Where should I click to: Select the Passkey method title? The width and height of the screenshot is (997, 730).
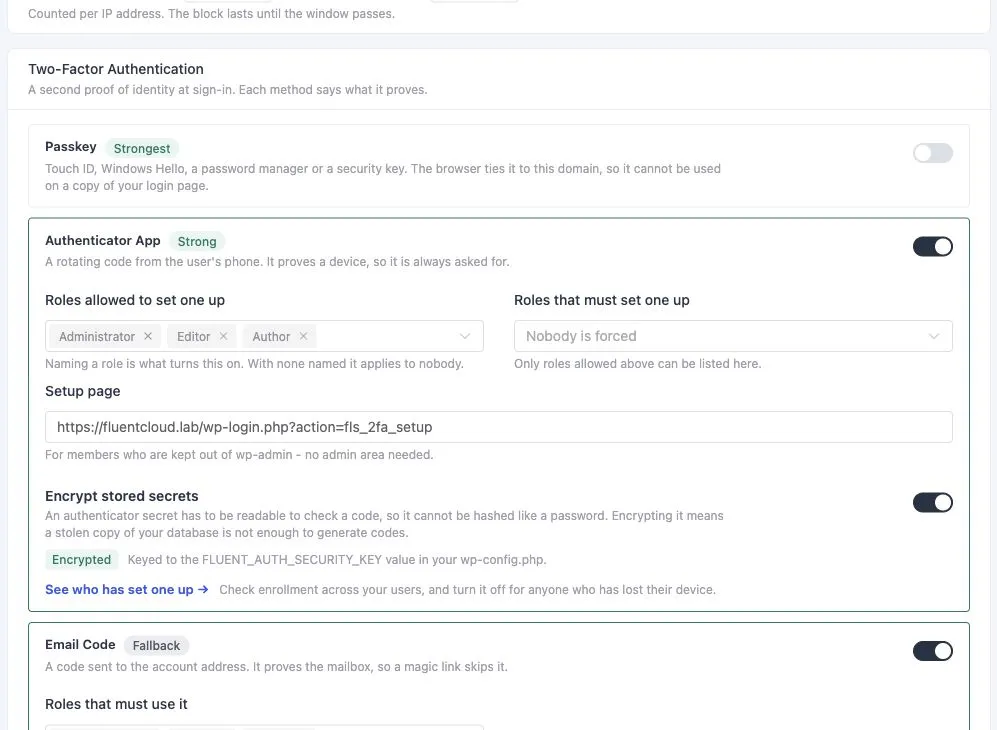click(x=71, y=147)
